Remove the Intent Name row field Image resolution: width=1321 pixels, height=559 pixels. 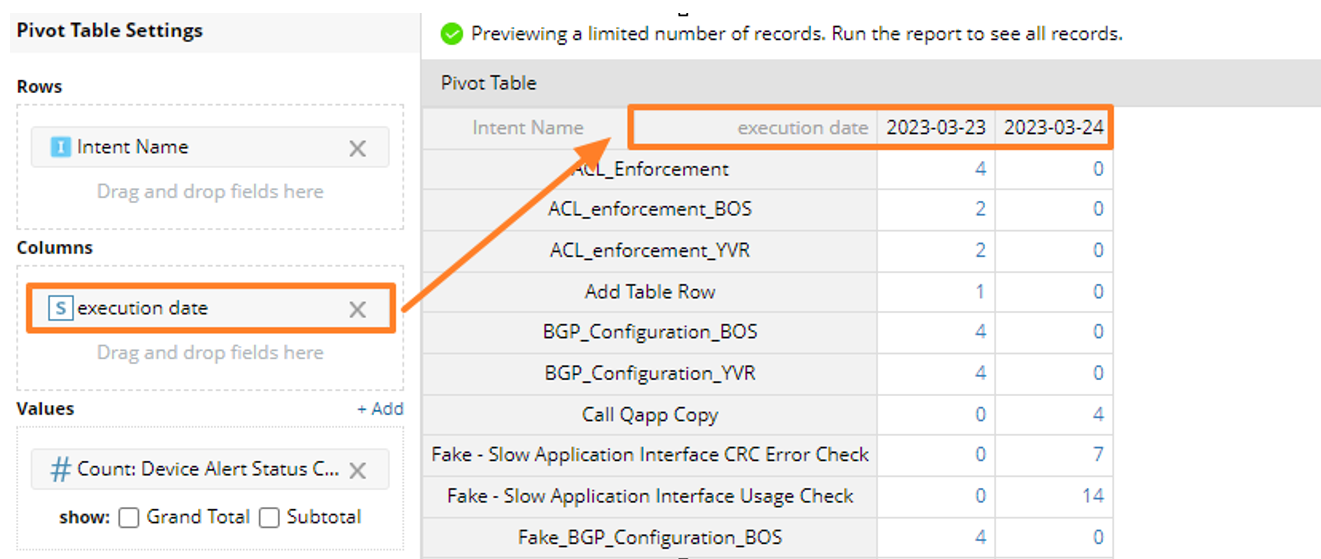357,148
